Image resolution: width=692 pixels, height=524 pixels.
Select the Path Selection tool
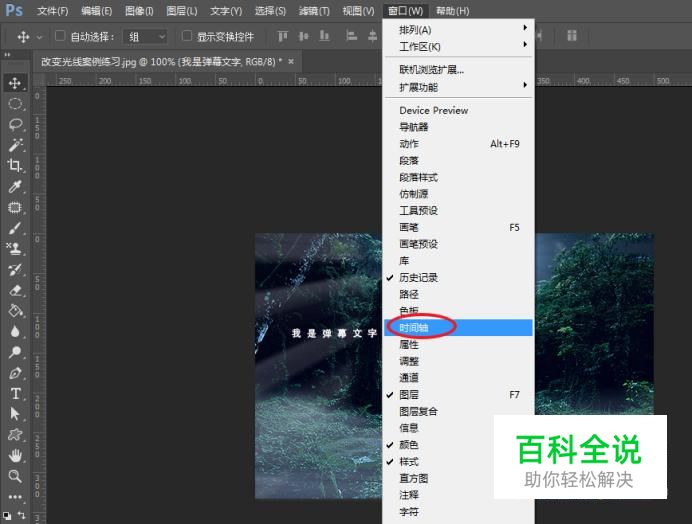click(x=15, y=414)
